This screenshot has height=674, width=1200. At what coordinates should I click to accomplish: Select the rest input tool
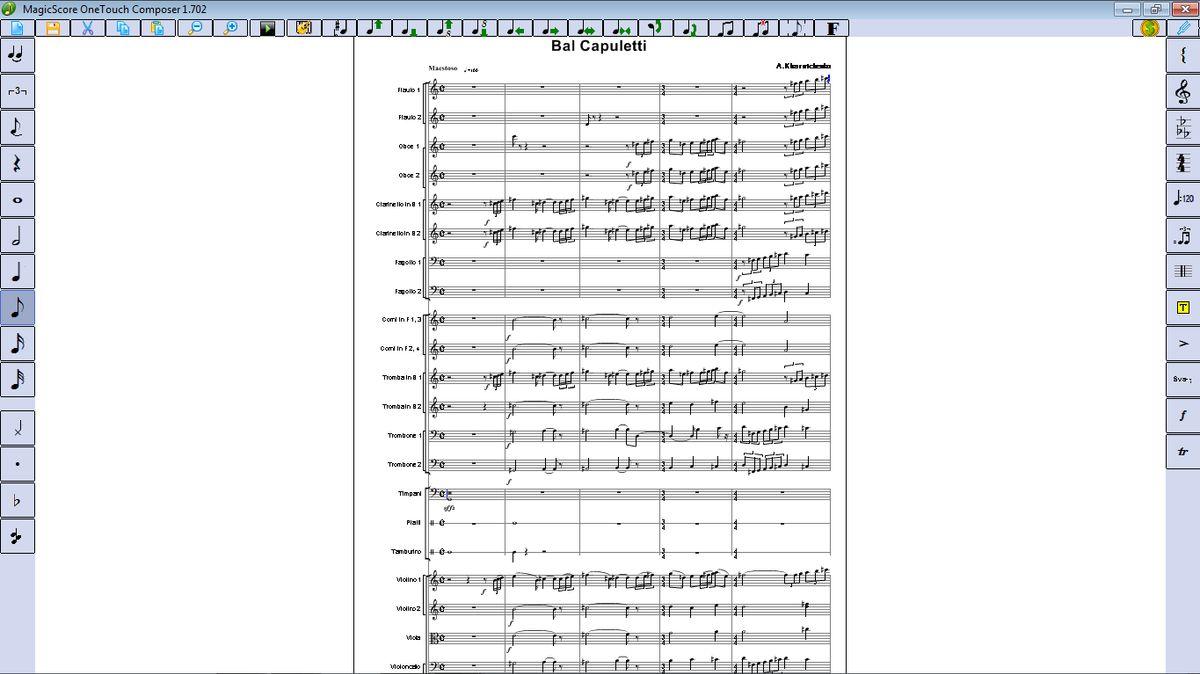(x=17, y=163)
